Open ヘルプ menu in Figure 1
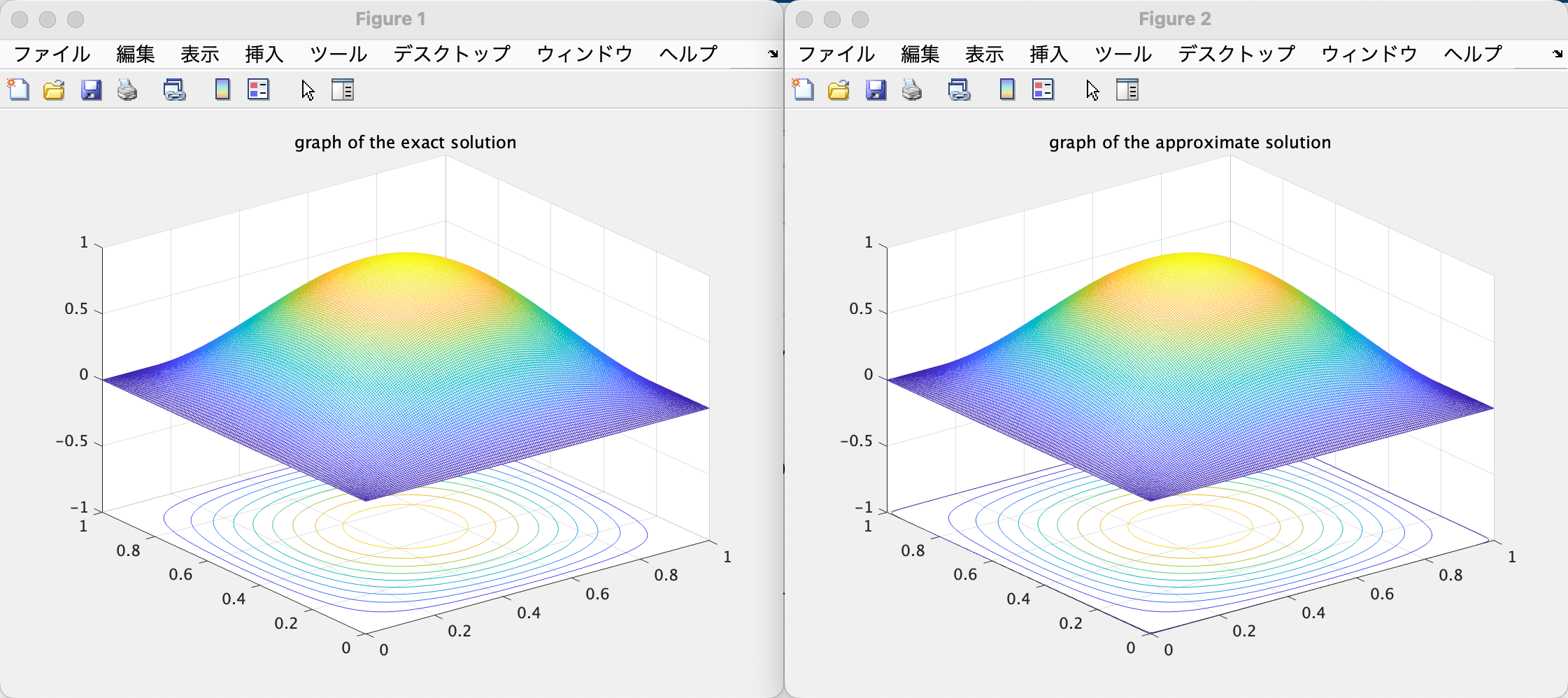Image resolution: width=1568 pixels, height=698 pixels. click(688, 54)
